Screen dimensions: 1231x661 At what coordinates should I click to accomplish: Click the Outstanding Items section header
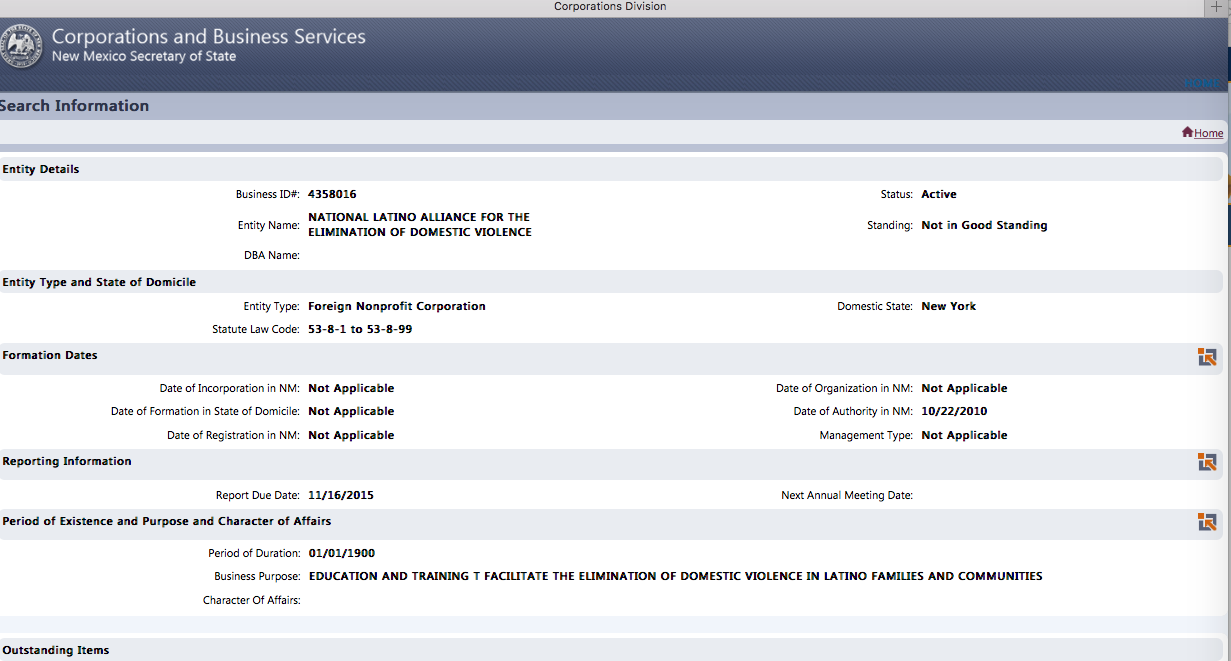56,650
